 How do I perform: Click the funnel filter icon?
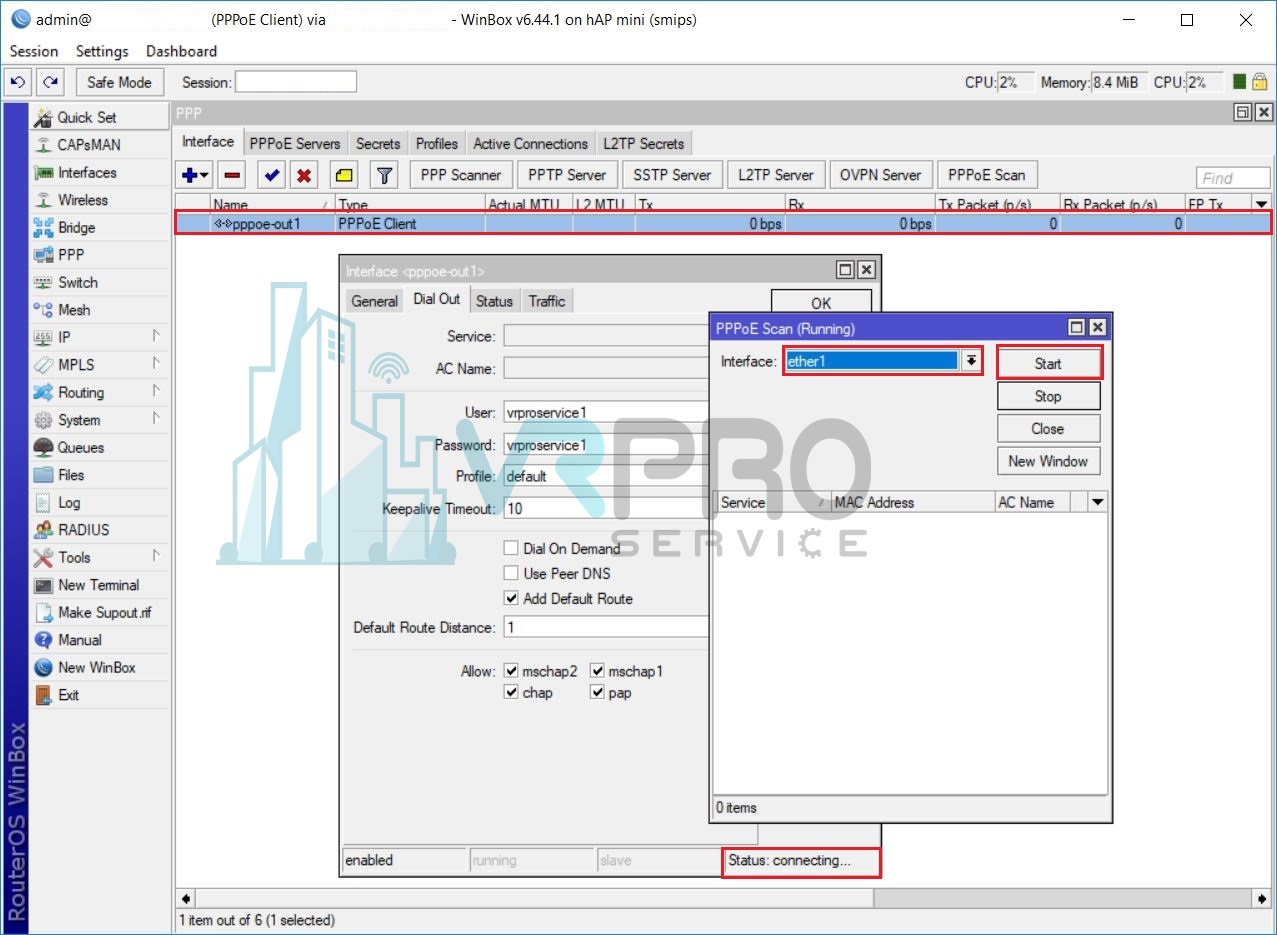point(384,175)
